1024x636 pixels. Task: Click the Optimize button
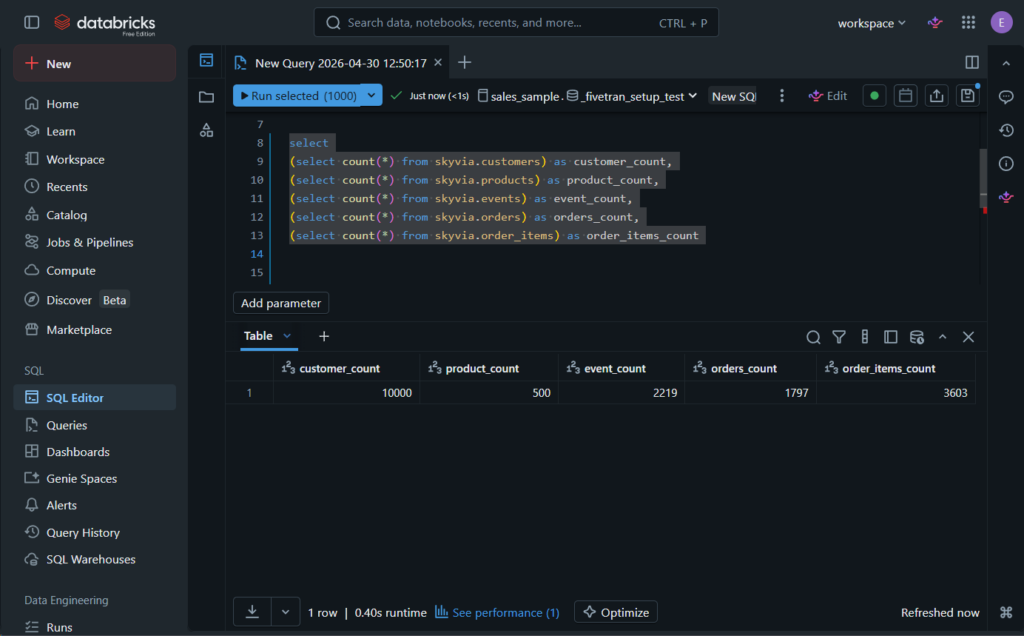[x=616, y=612]
